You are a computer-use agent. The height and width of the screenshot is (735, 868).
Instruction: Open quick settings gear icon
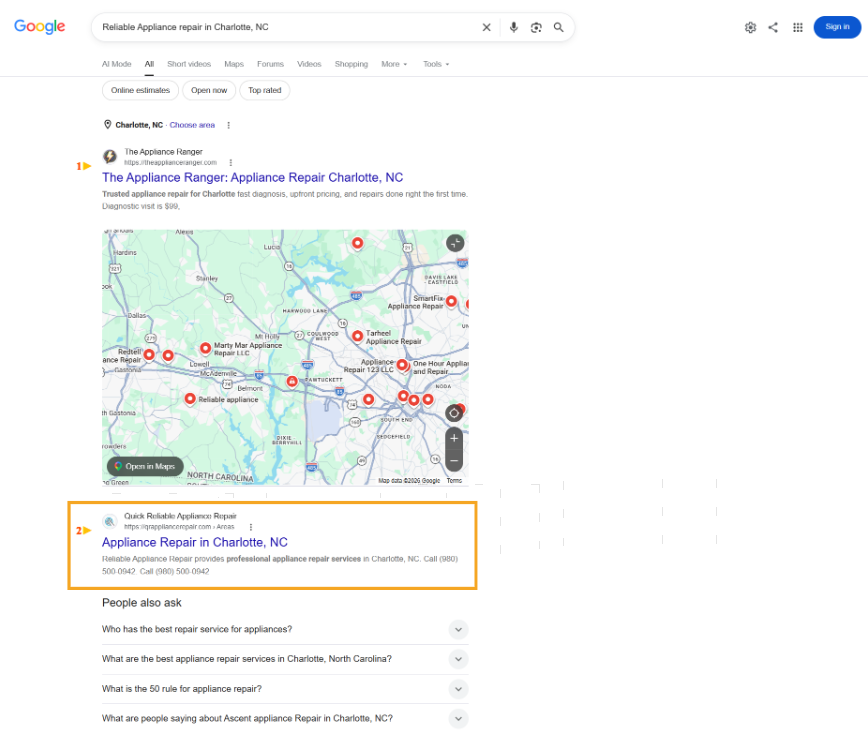[x=750, y=27]
